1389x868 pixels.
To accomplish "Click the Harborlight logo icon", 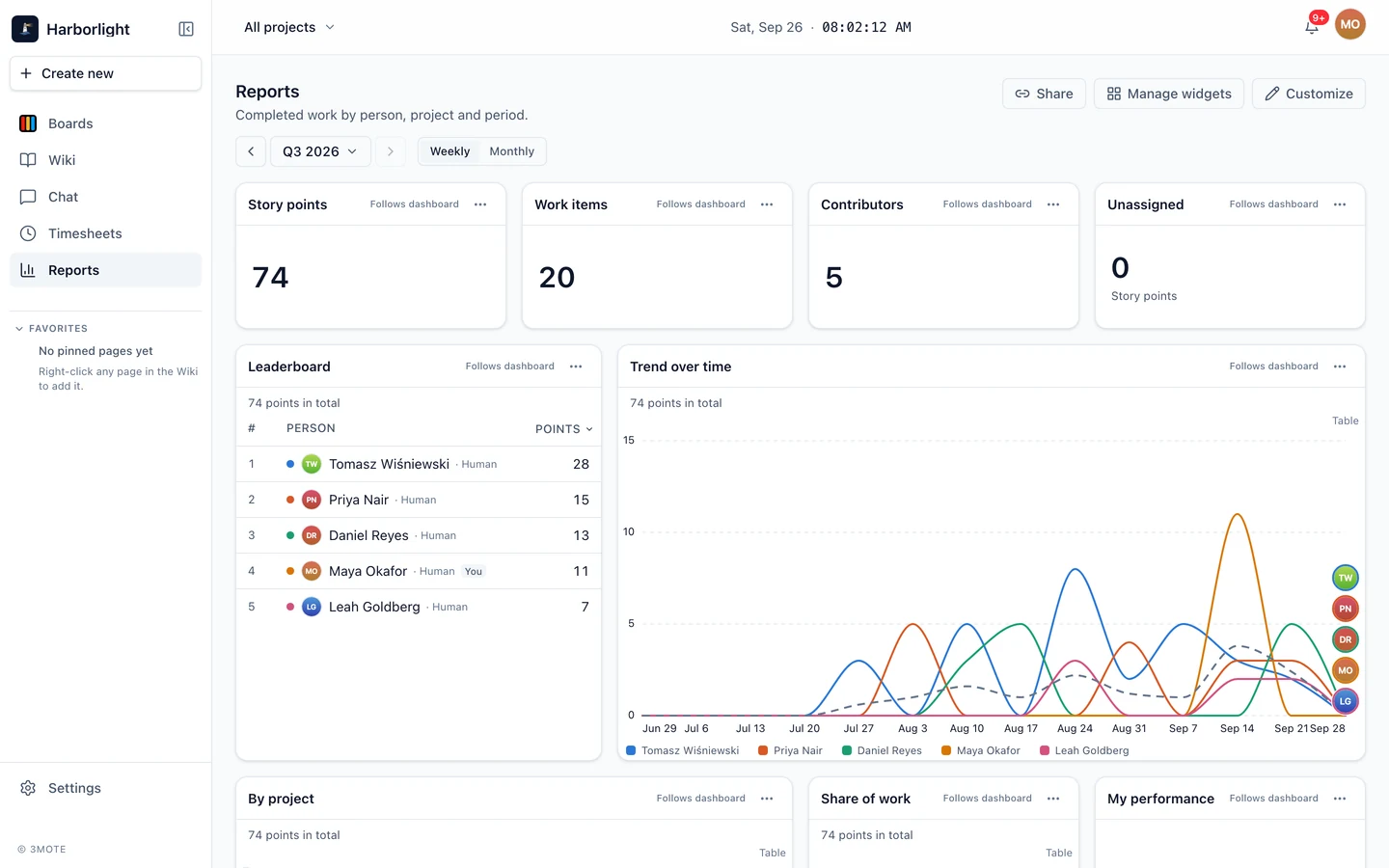I will click(25, 29).
